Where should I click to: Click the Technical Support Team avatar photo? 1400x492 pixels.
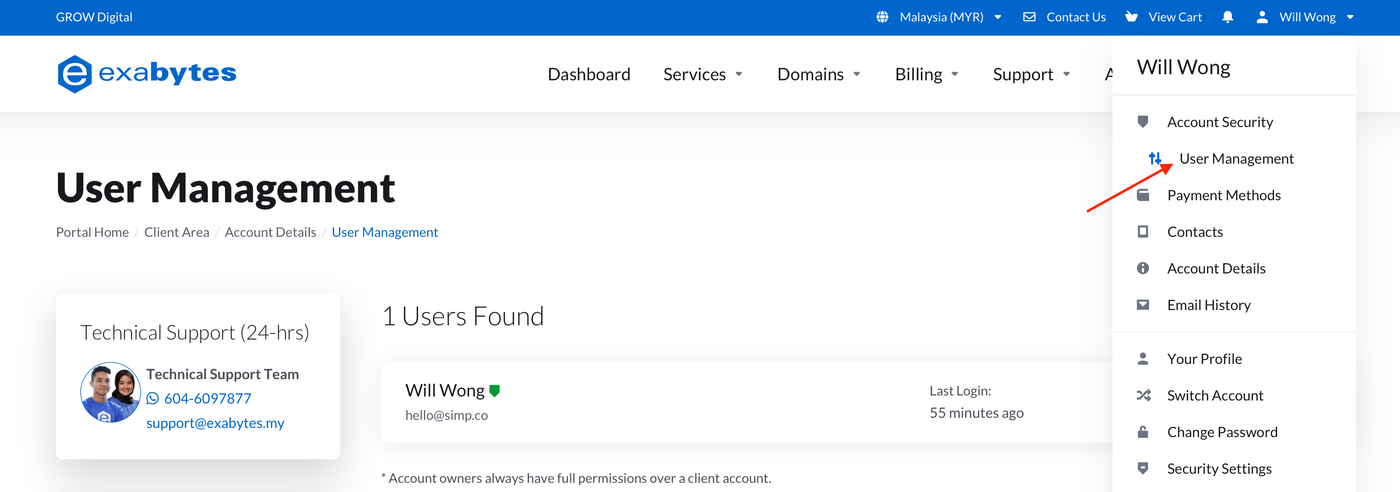[x=110, y=392]
